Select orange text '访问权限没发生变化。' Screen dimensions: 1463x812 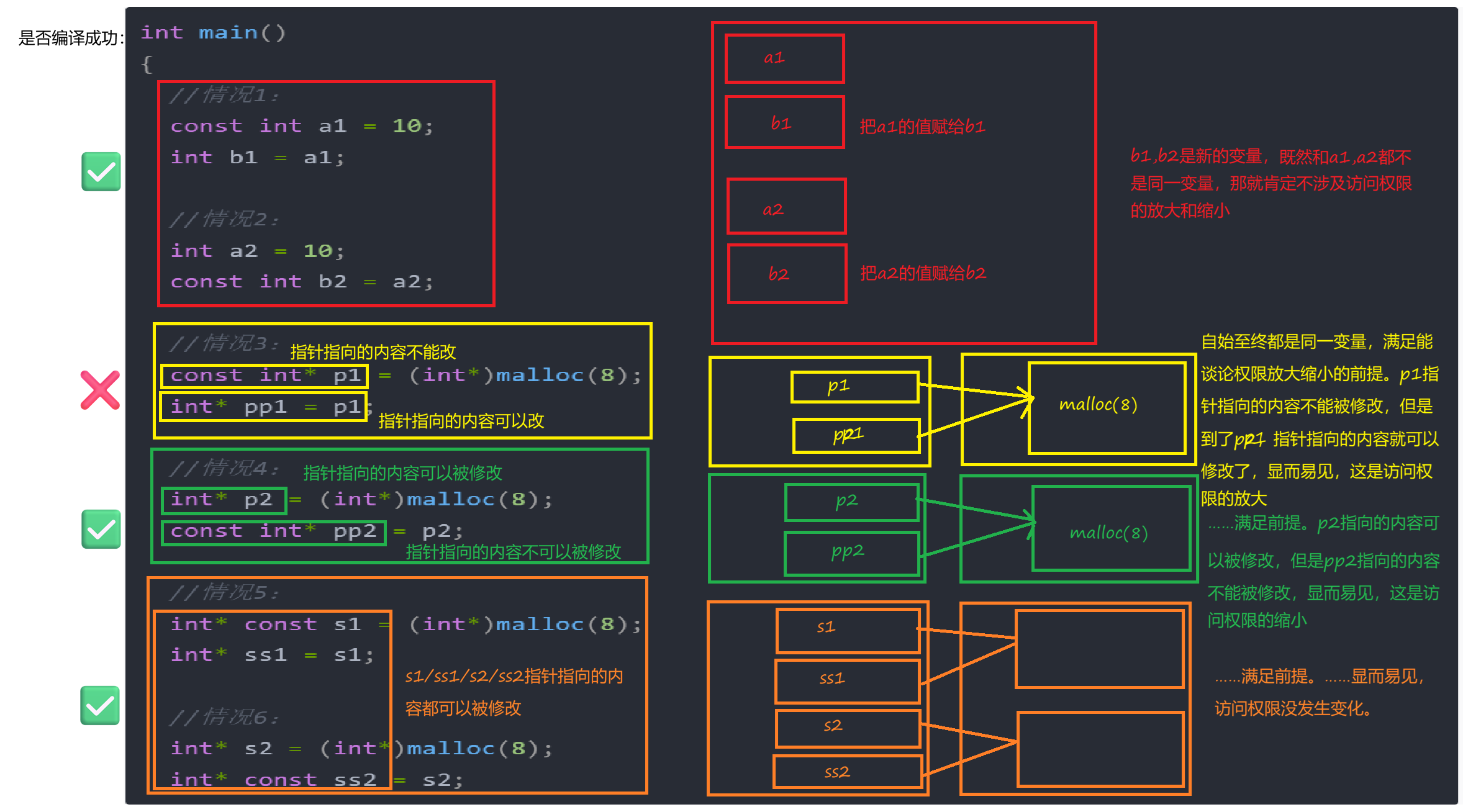pos(1294,708)
